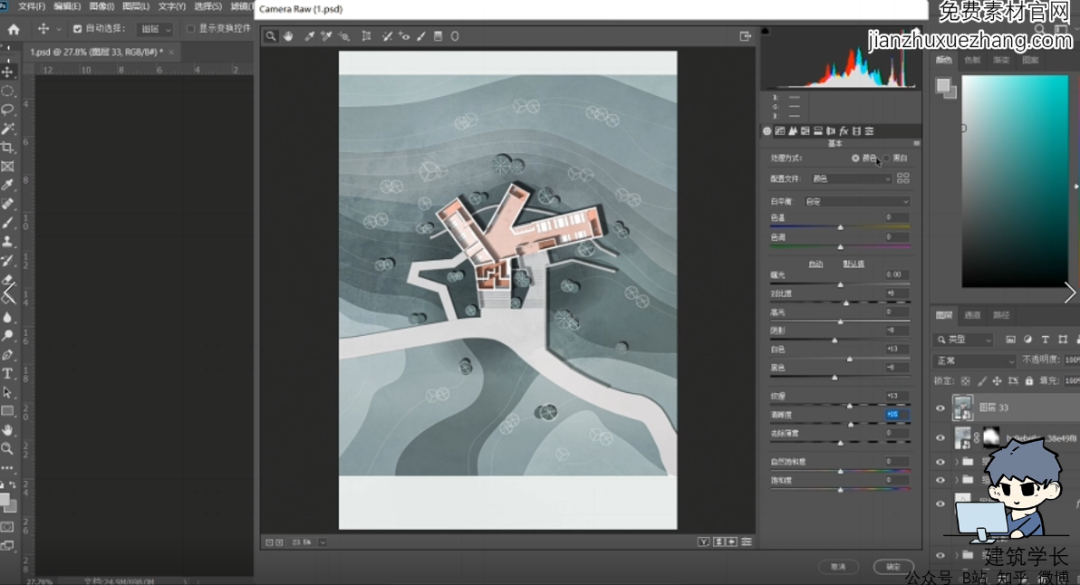Switch to the 通道 channels tab
The height and width of the screenshot is (585, 1080).
(x=972, y=315)
